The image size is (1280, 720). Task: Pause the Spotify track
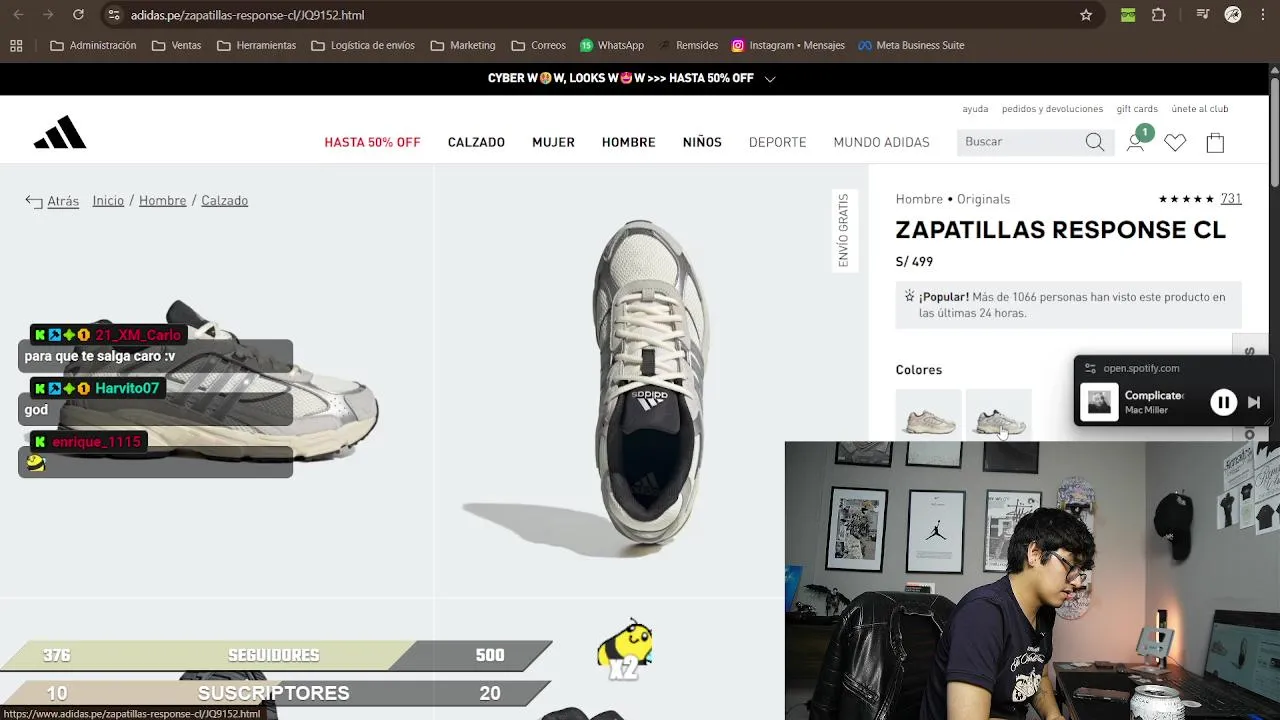click(x=1223, y=403)
